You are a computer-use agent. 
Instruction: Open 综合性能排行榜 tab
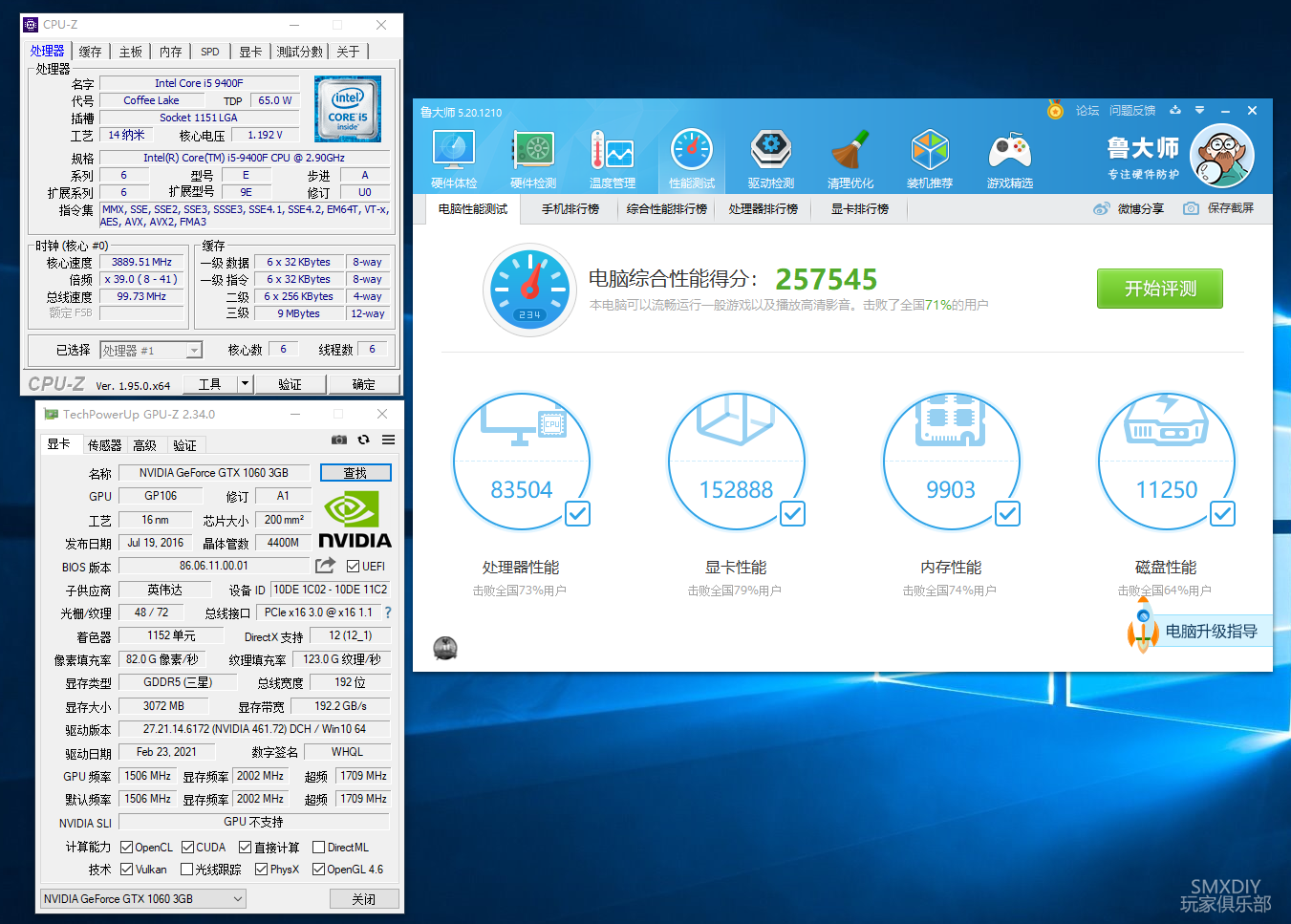pos(667,208)
